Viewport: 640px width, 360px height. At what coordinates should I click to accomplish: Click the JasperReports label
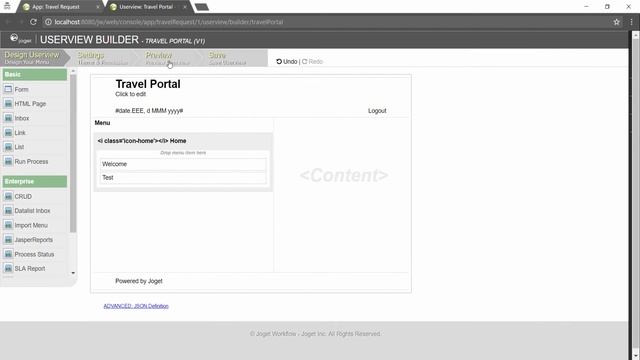click(33, 240)
